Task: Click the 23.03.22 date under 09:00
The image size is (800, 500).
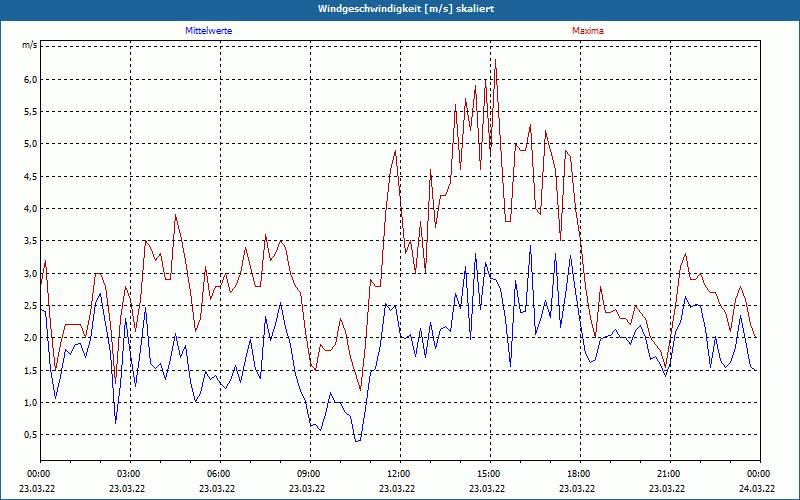Action: (x=307, y=489)
